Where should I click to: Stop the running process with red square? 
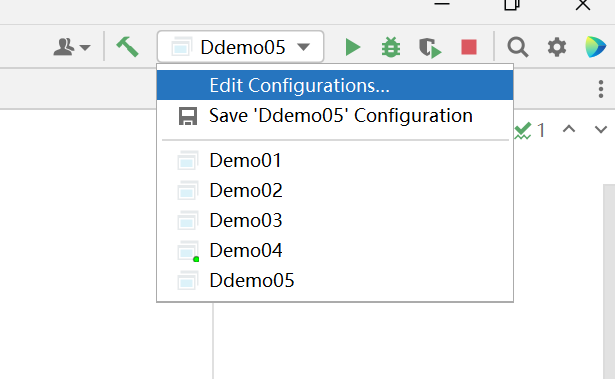(469, 47)
